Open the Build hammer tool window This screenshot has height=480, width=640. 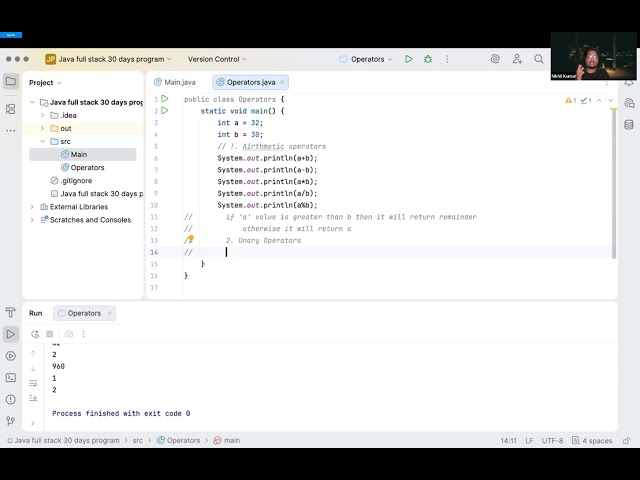pos(11,313)
